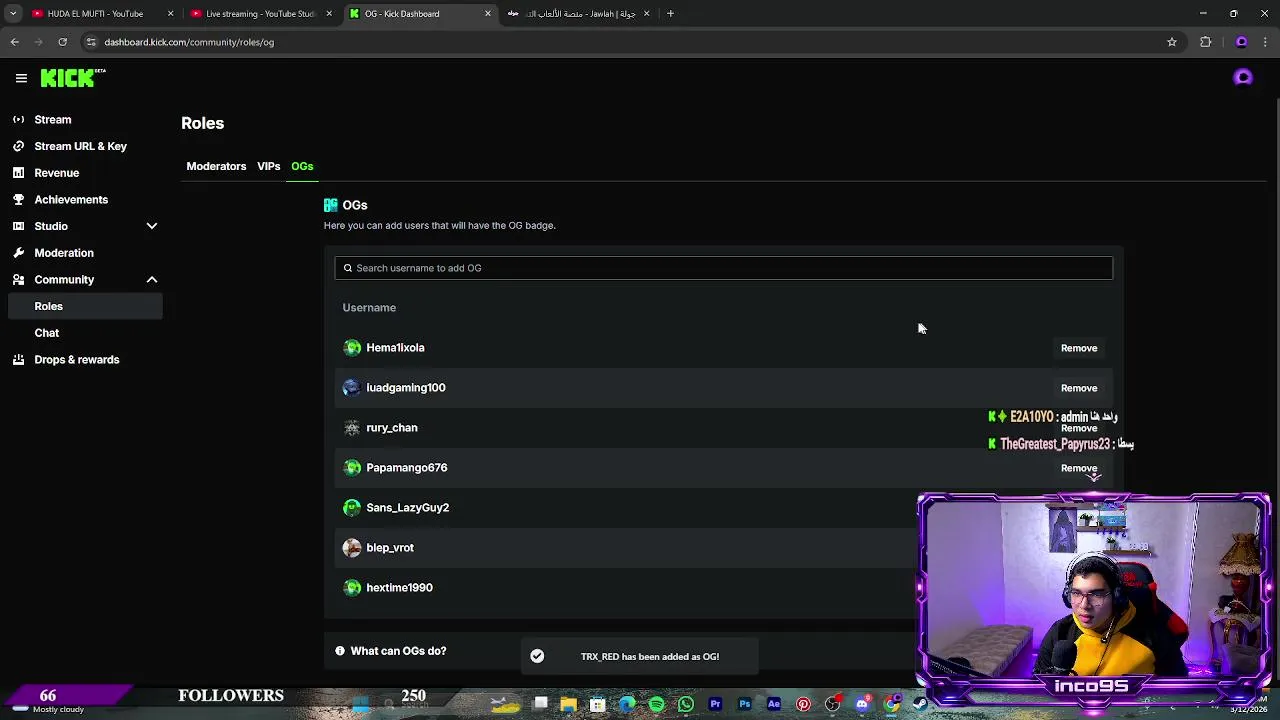Go back to previous page

(x=15, y=42)
